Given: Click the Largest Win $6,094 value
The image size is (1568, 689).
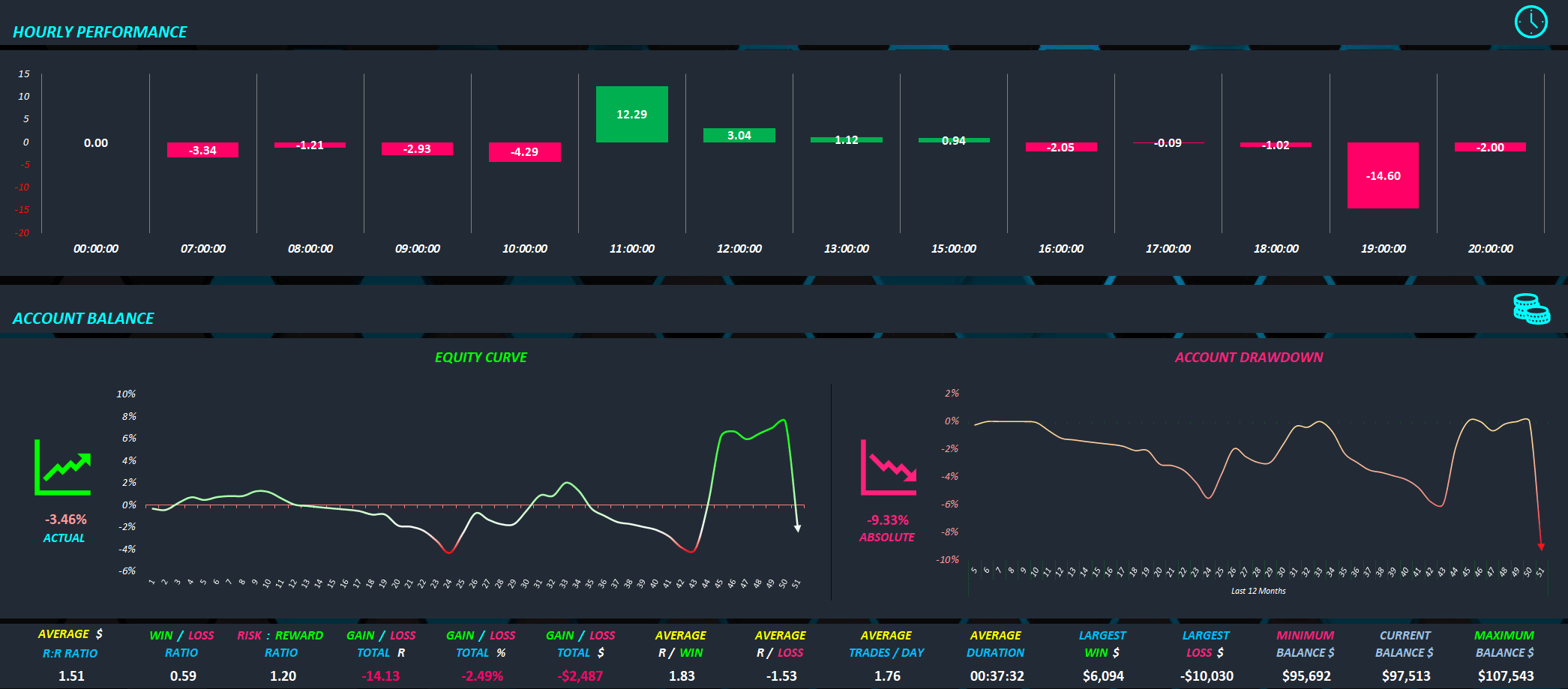Looking at the screenshot, I should (1102, 676).
